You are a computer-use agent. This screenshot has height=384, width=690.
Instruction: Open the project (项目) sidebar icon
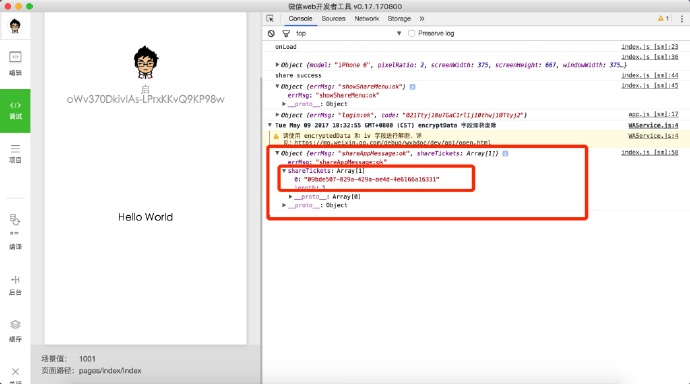tap(15, 154)
